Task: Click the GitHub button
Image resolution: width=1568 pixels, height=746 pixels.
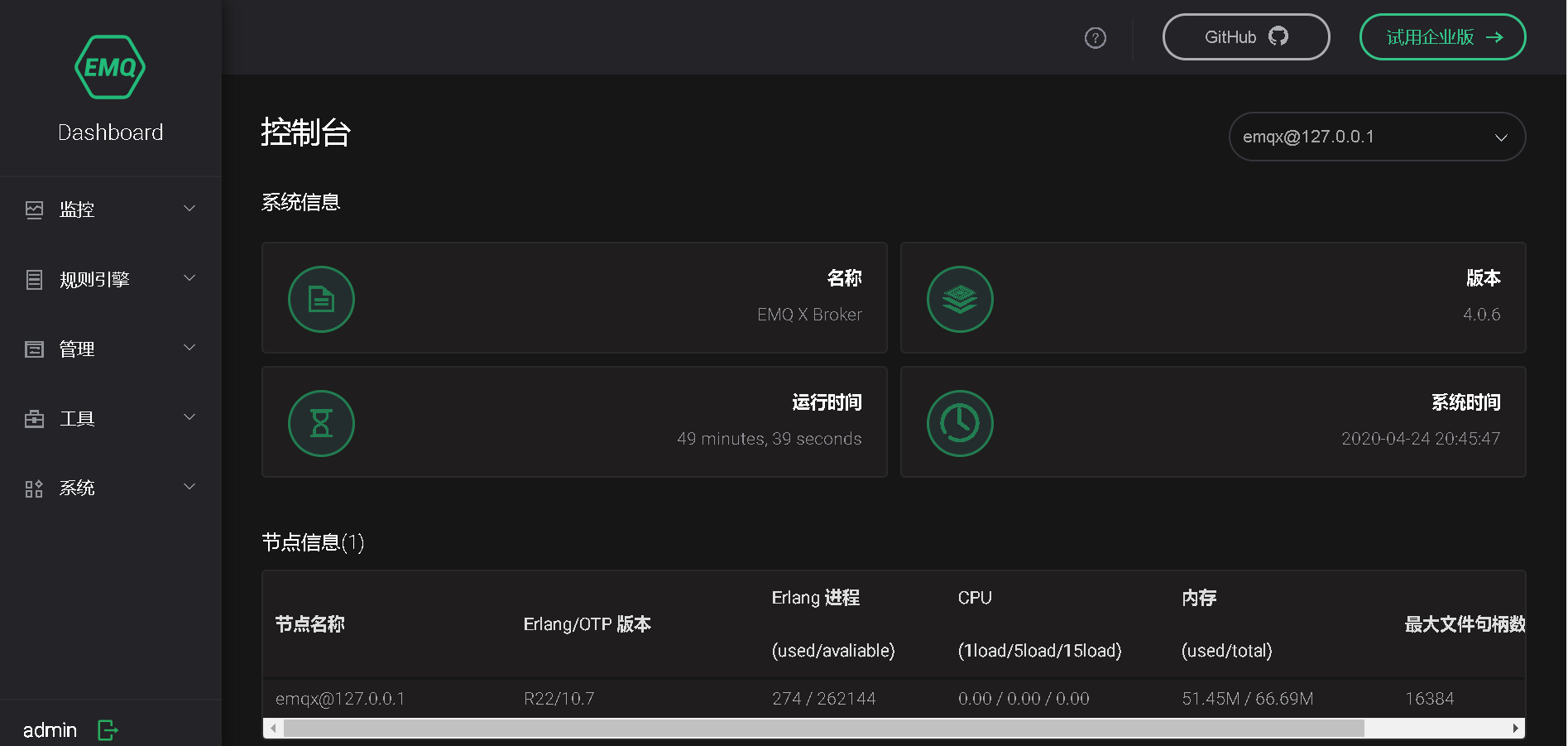Action: pyautogui.click(x=1246, y=37)
